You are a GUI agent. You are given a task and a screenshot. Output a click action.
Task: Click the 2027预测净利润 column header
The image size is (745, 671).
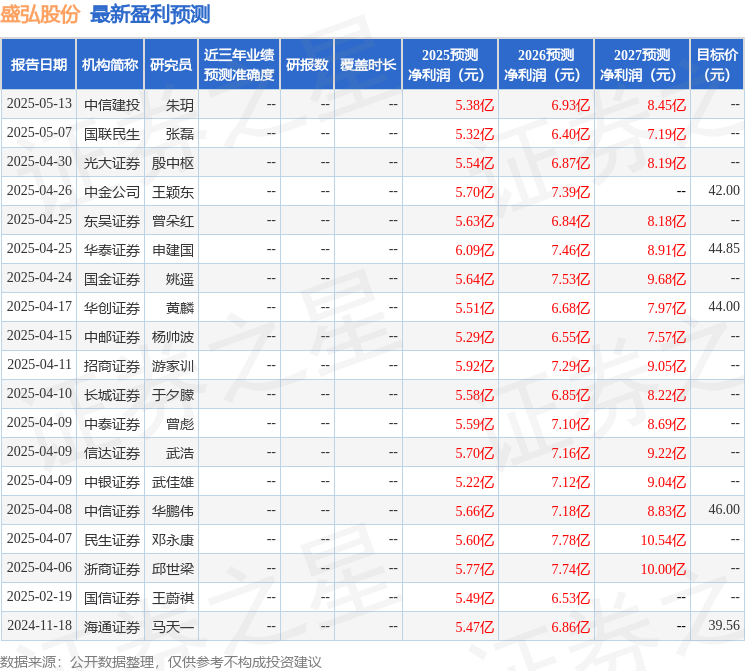point(642,65)
